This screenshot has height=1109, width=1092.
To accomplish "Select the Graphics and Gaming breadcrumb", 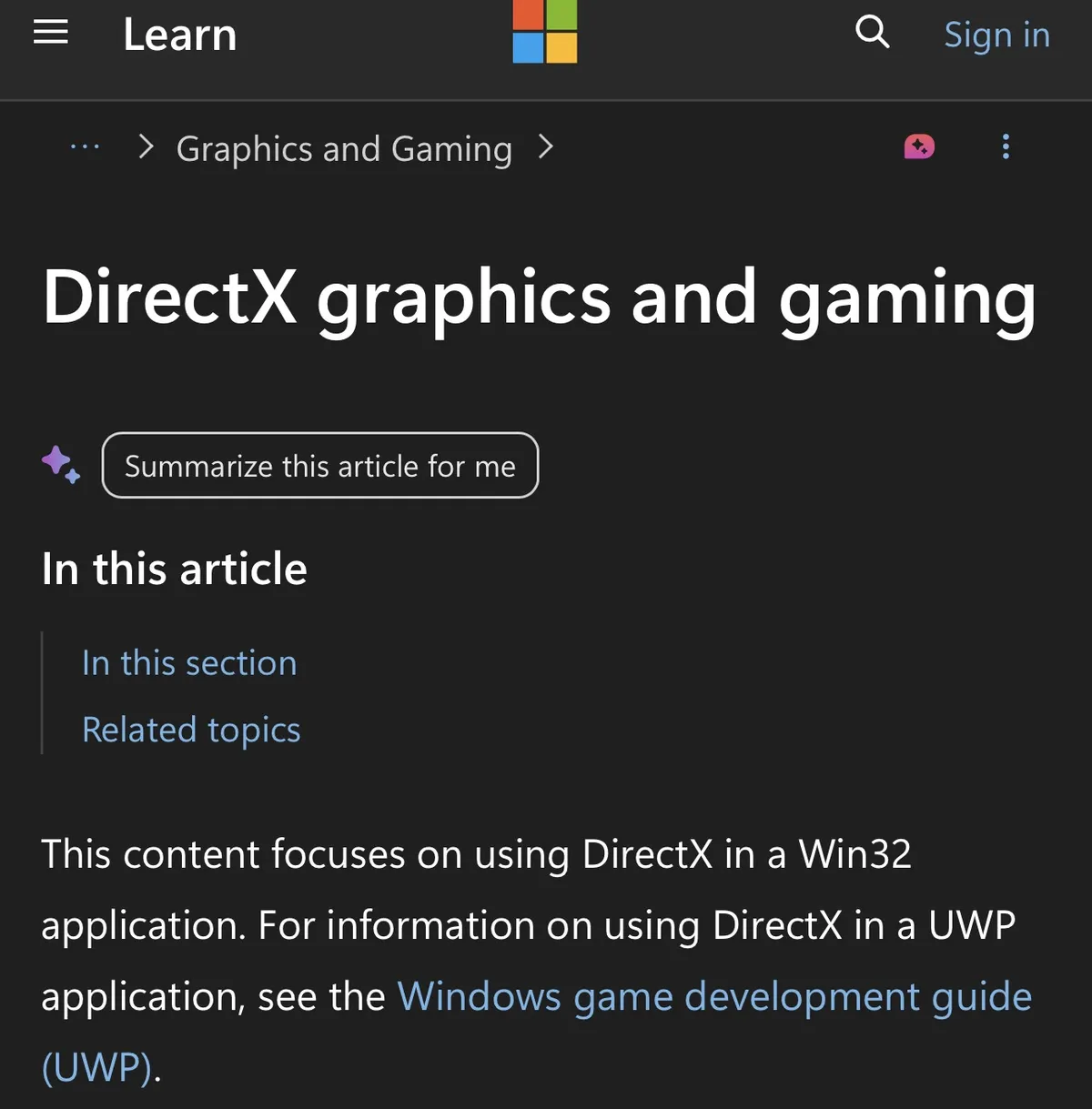I will point(344,148).
